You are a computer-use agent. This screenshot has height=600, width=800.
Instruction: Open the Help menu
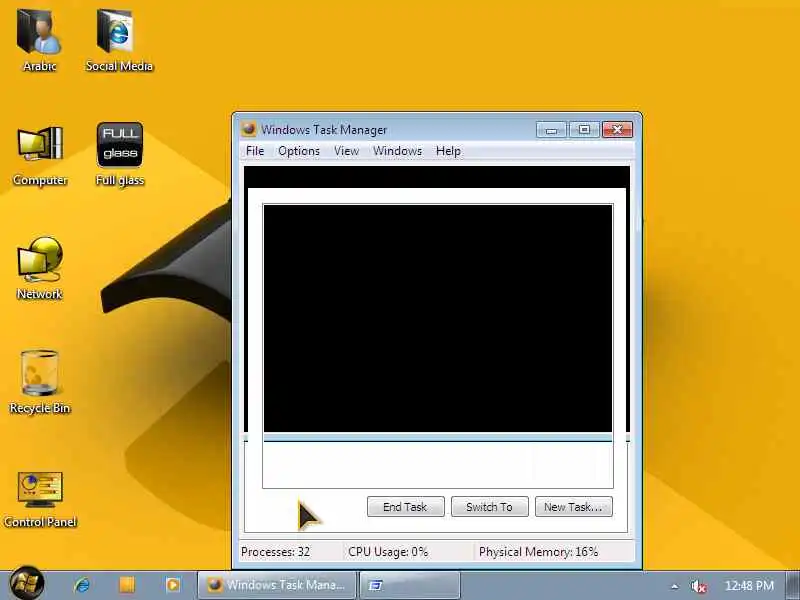pyautogui.click(x=448, y=151)
